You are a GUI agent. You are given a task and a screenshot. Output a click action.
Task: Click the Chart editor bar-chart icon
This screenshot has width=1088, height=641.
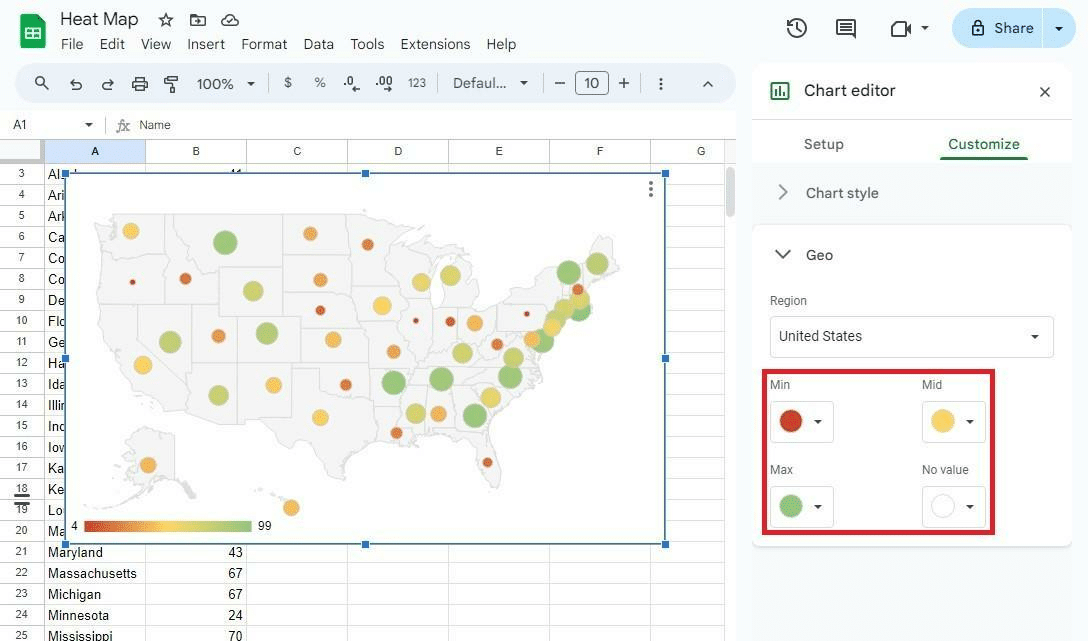780,91
